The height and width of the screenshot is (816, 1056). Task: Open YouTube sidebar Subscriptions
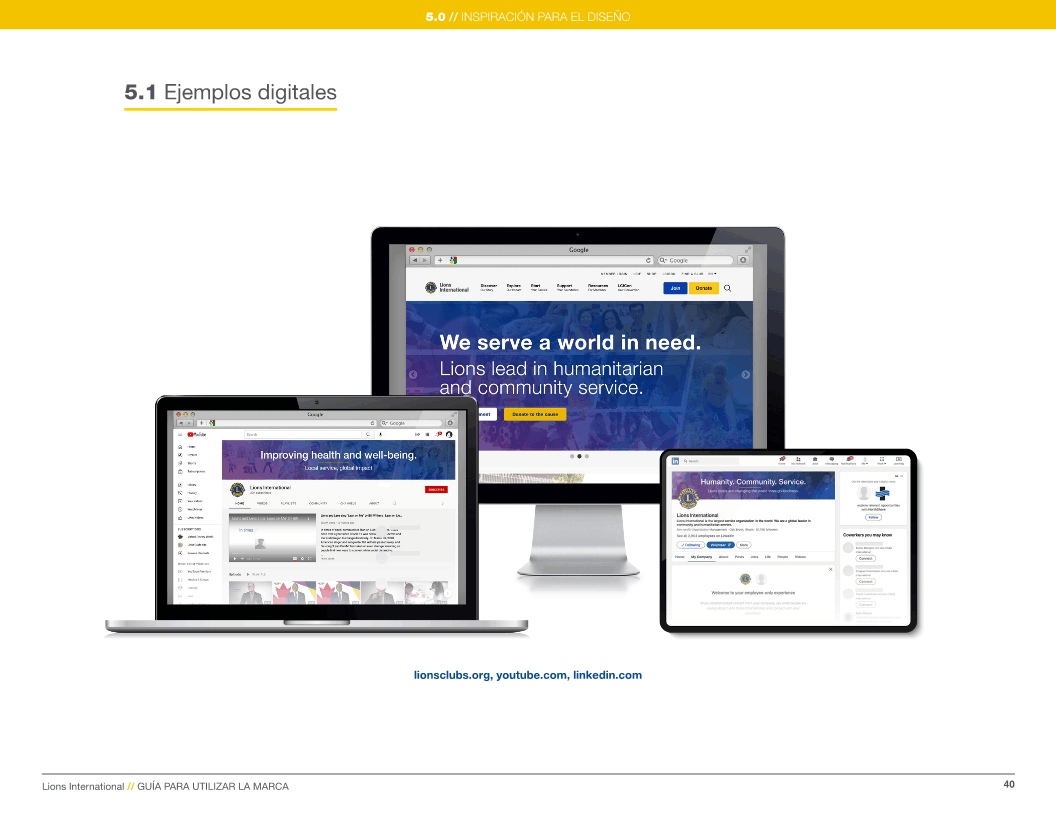(x=191, y=471)
